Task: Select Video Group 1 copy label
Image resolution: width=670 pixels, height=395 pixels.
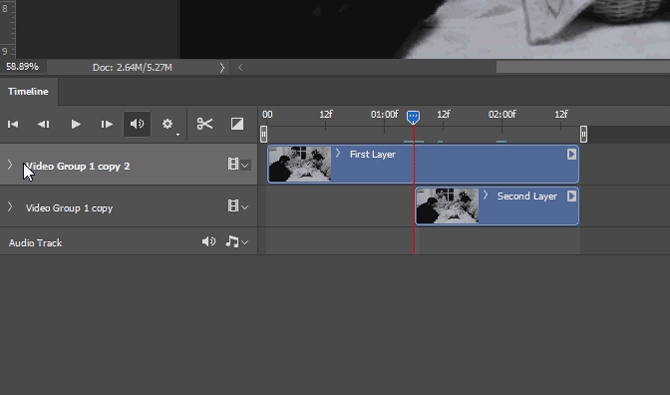Action: pos(69,208)
